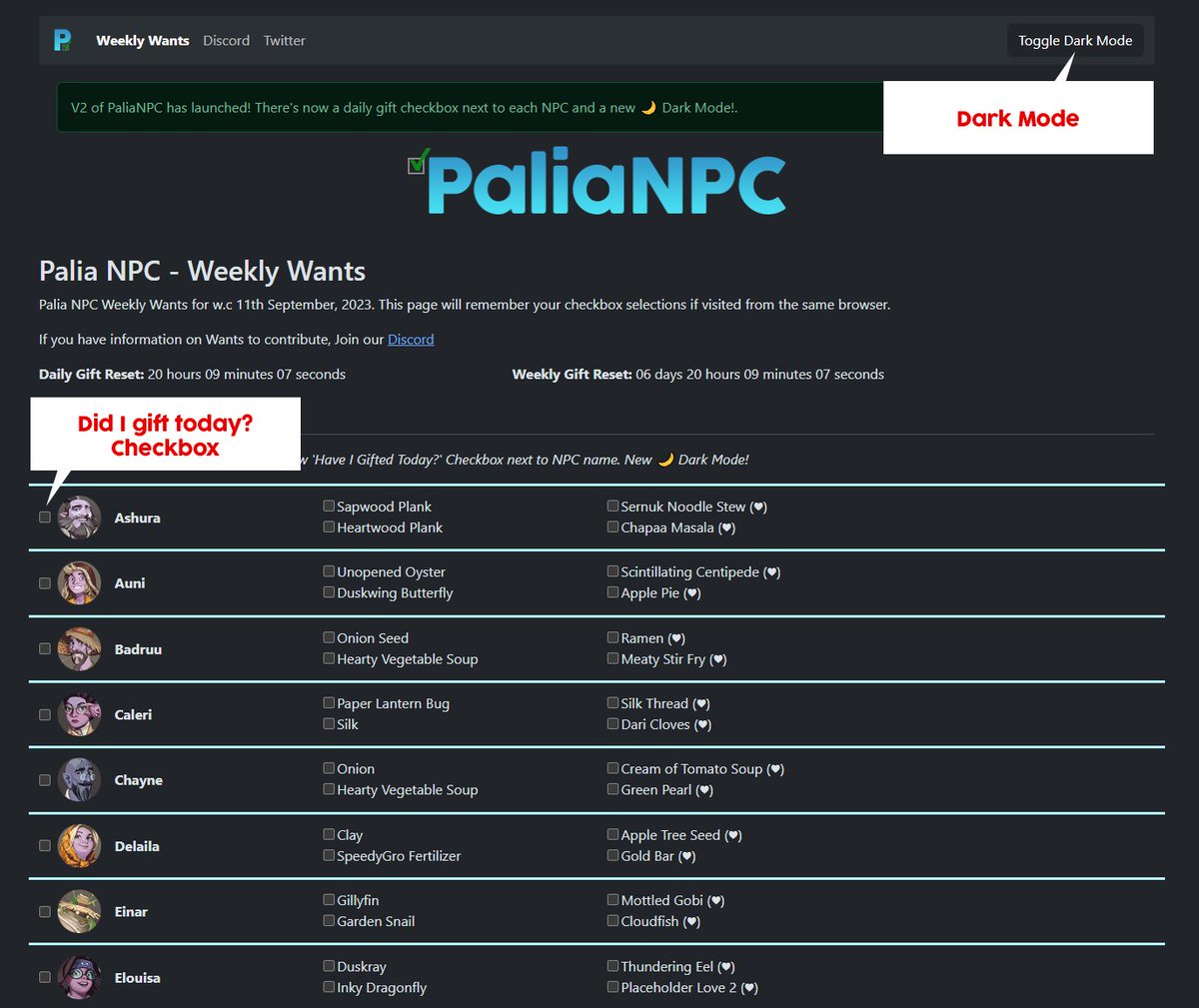Viewport: 1199px width, 1008px height.
Task: Follow the Discord hyperlink in the intro text
Action: [x=411, y=340]
